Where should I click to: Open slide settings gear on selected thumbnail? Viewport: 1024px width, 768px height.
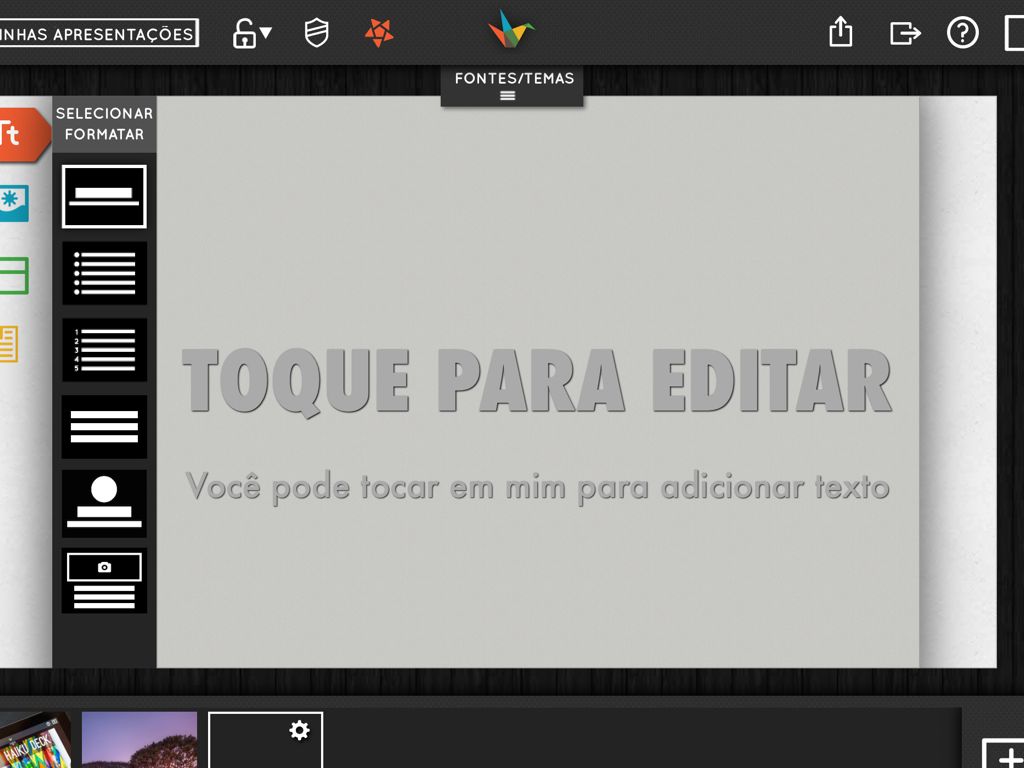click(x=299, y=731)
